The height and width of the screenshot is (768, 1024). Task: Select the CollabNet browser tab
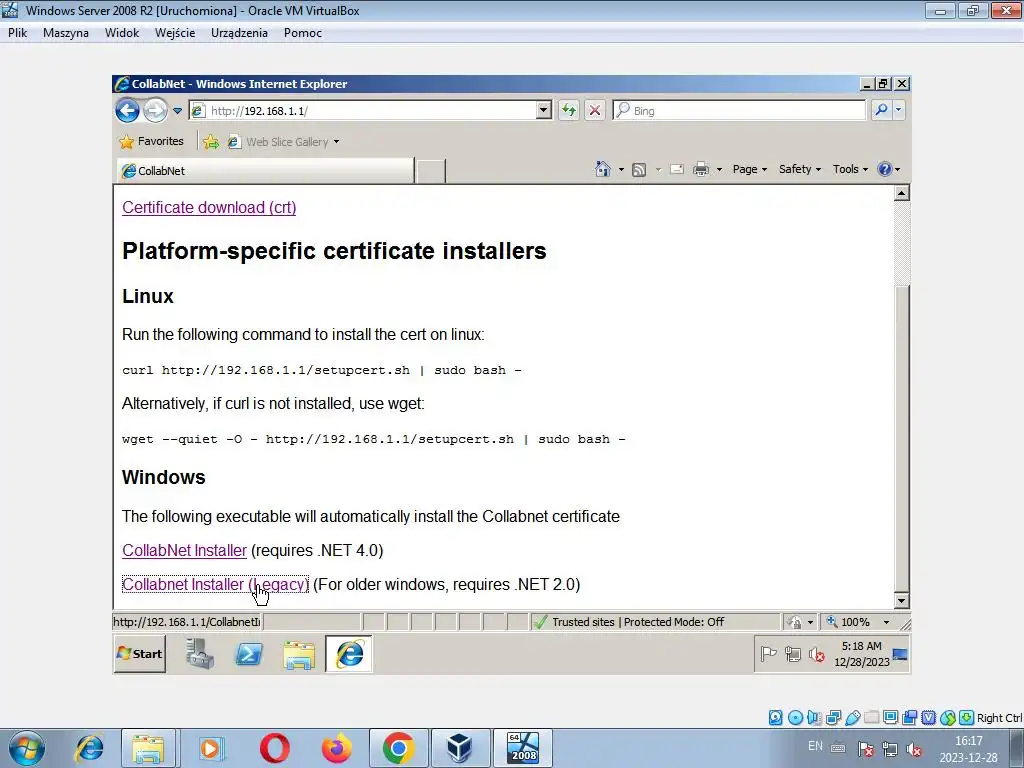pos(266,170)
